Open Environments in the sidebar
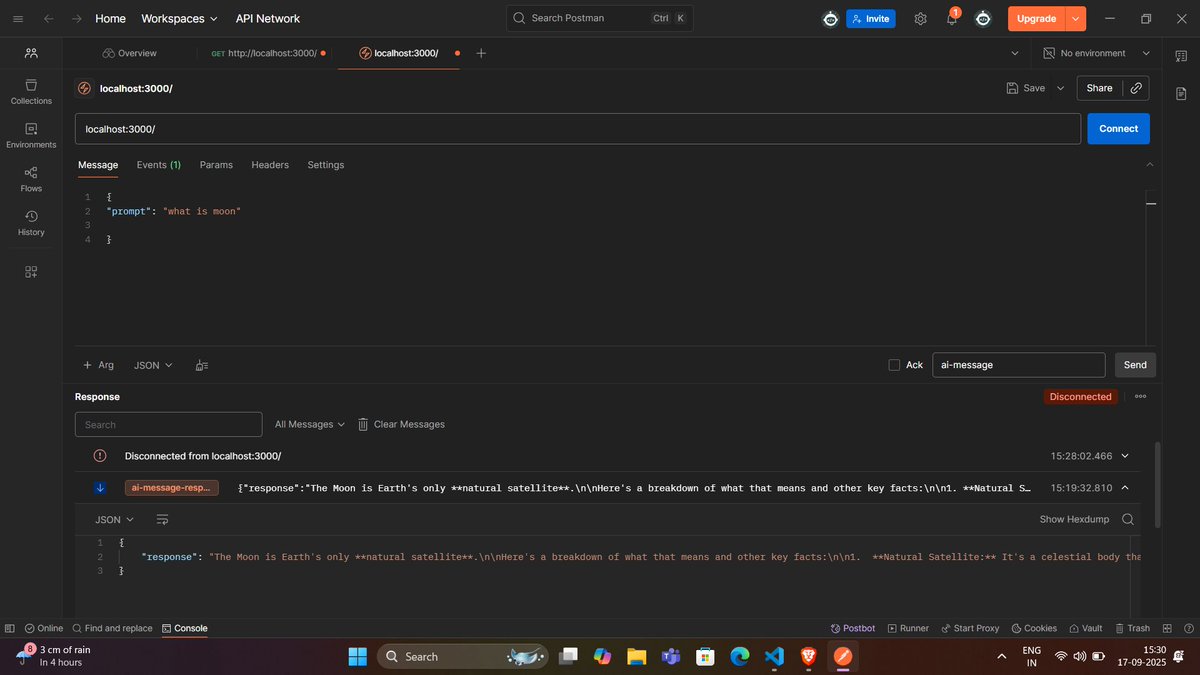The image size is (1200, 675). (x=31, y=136)
